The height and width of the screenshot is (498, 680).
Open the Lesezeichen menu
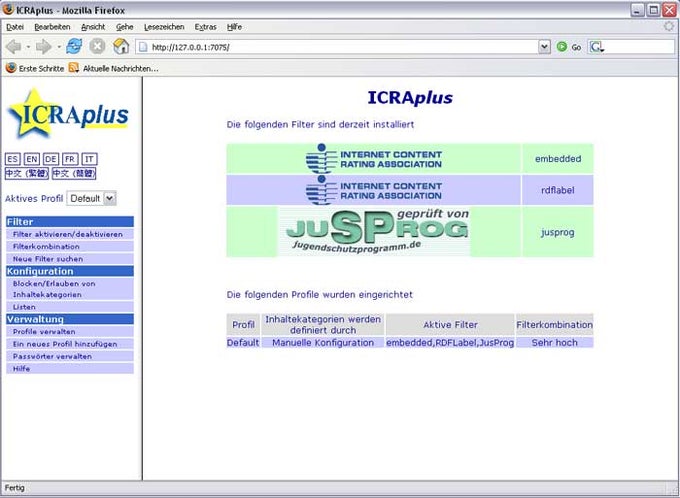point(164,27)
